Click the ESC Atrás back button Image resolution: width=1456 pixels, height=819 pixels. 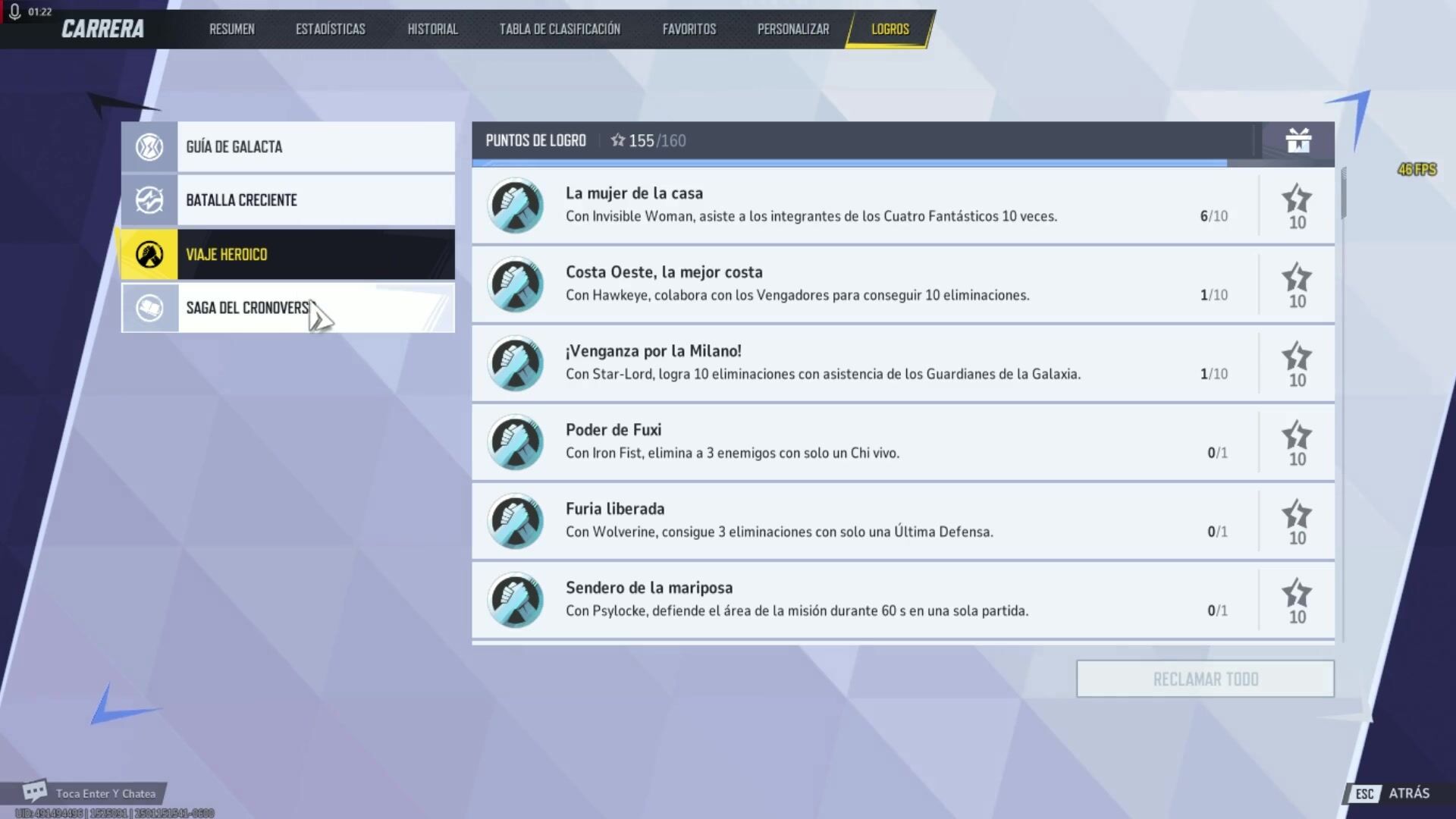pyautogui.click(x=1391, y=793)
